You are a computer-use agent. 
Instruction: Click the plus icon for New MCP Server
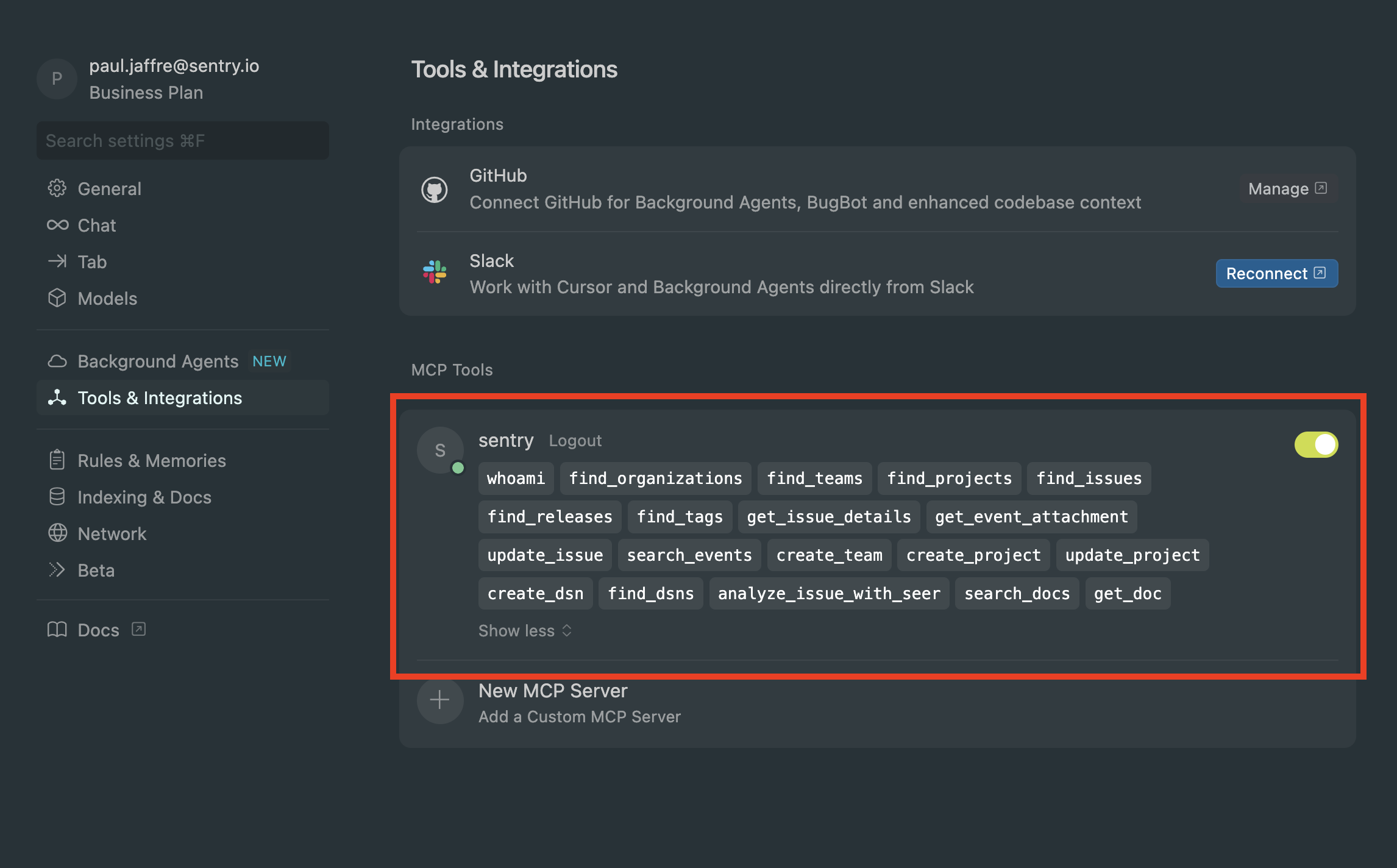coord(439,700)
